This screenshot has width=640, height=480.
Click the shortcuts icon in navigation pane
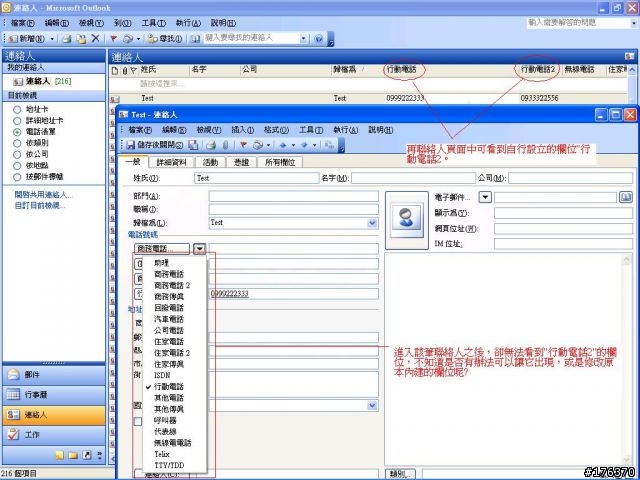click(87, 455)
